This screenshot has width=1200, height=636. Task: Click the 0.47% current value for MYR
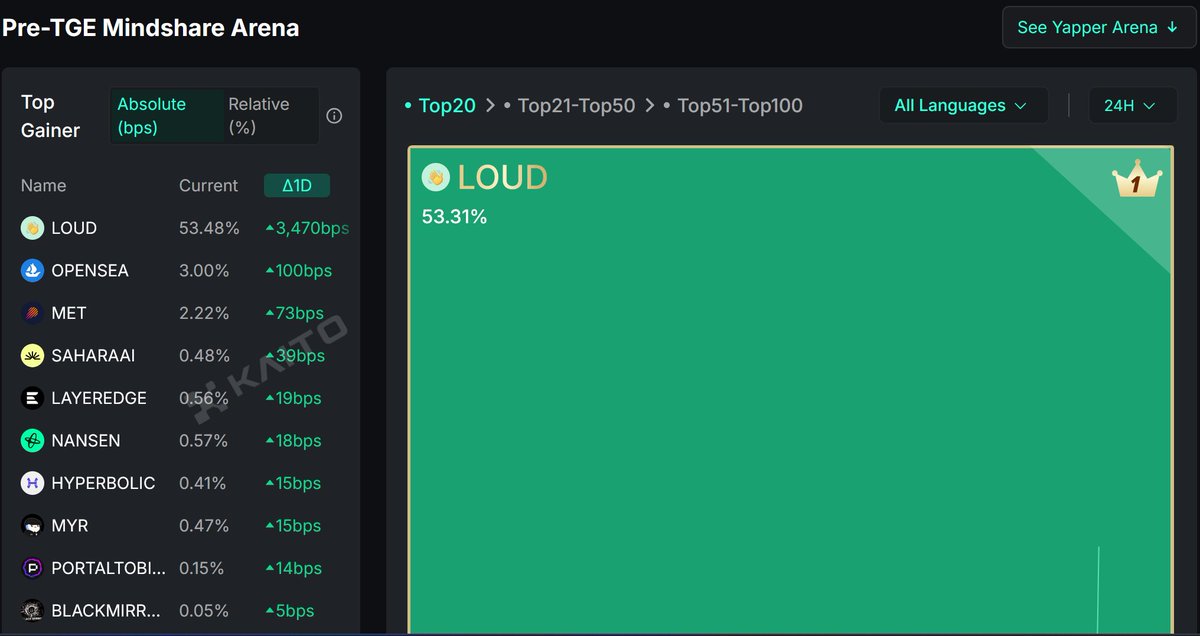click(x=204, y=525)
